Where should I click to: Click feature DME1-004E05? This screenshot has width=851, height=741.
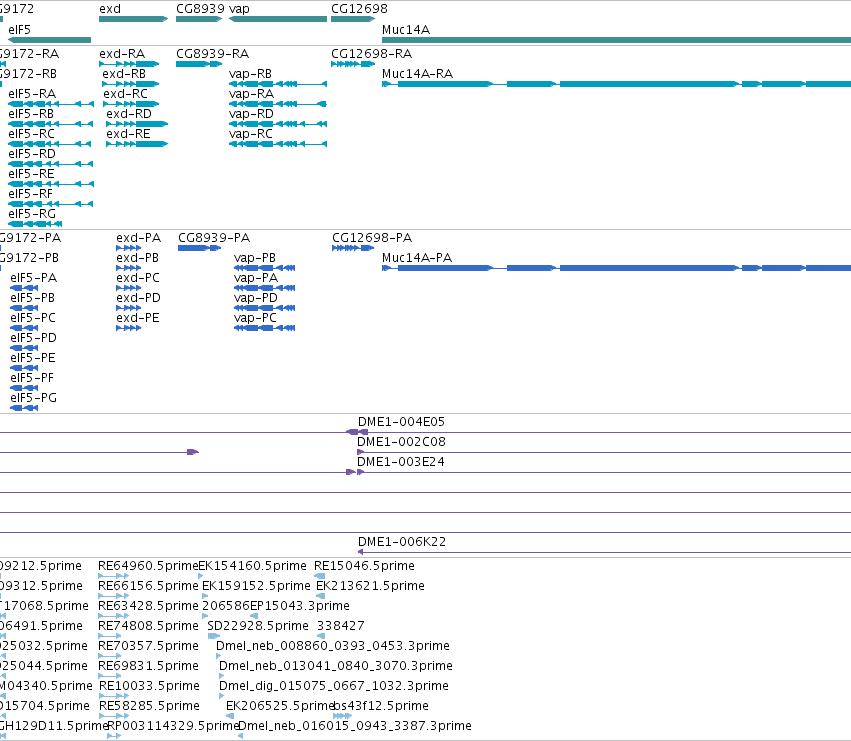401,422
